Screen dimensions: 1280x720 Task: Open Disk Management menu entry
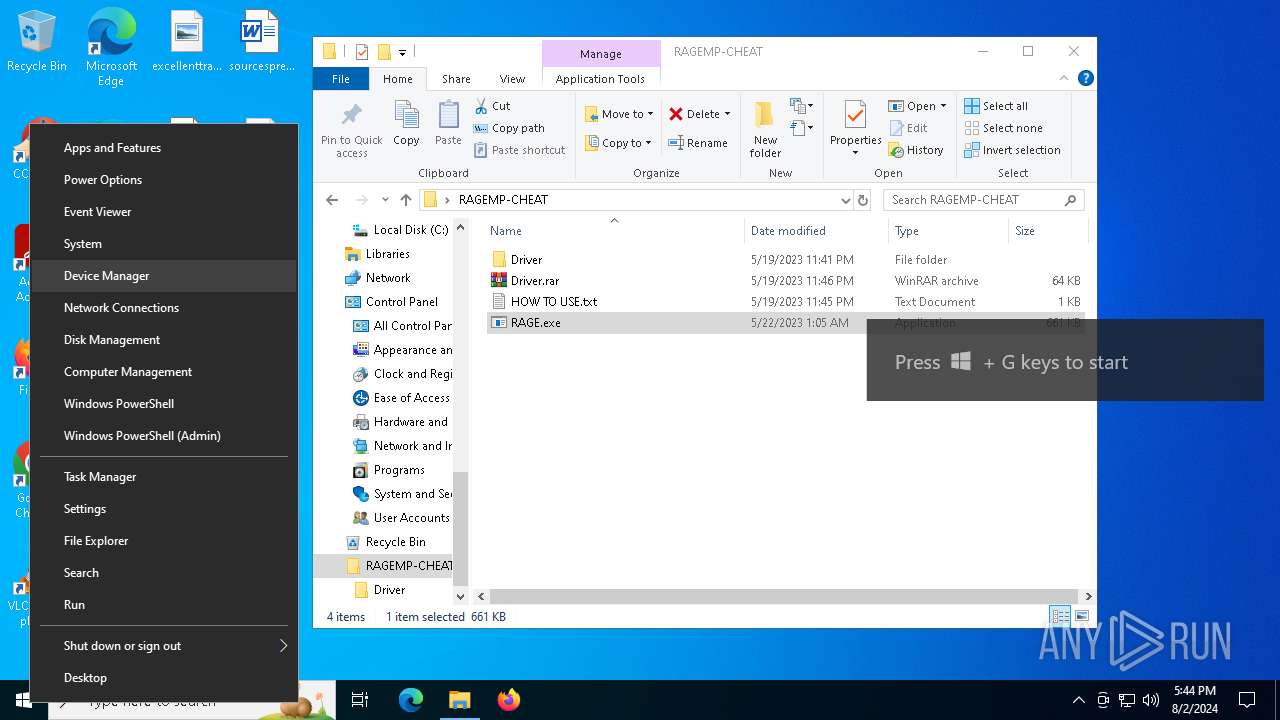[x=165, y=340]
